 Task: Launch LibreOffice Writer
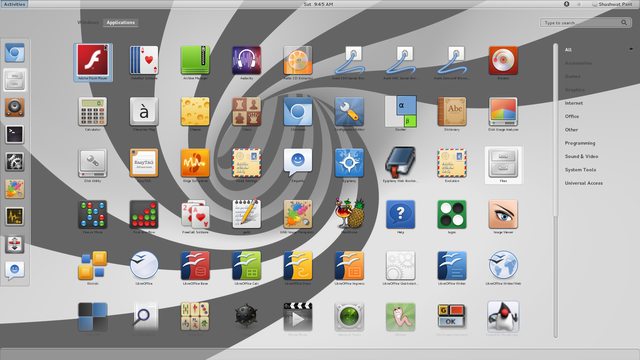coord(452,266)
